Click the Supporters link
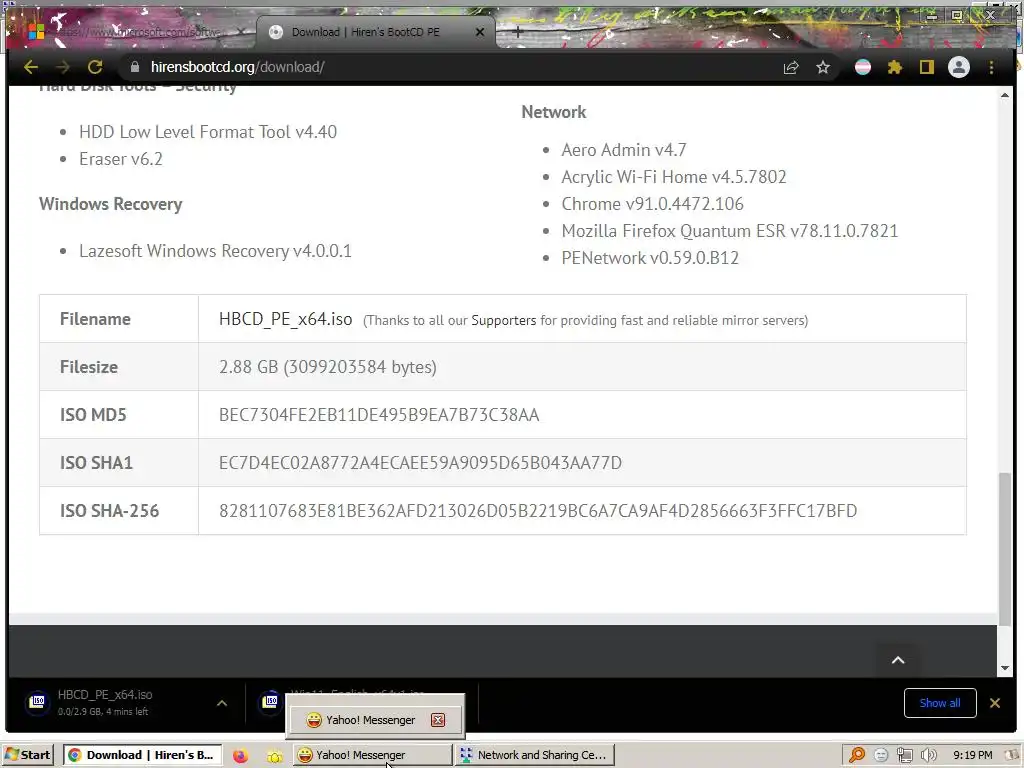1024x768 pixels. coord(504,320)
